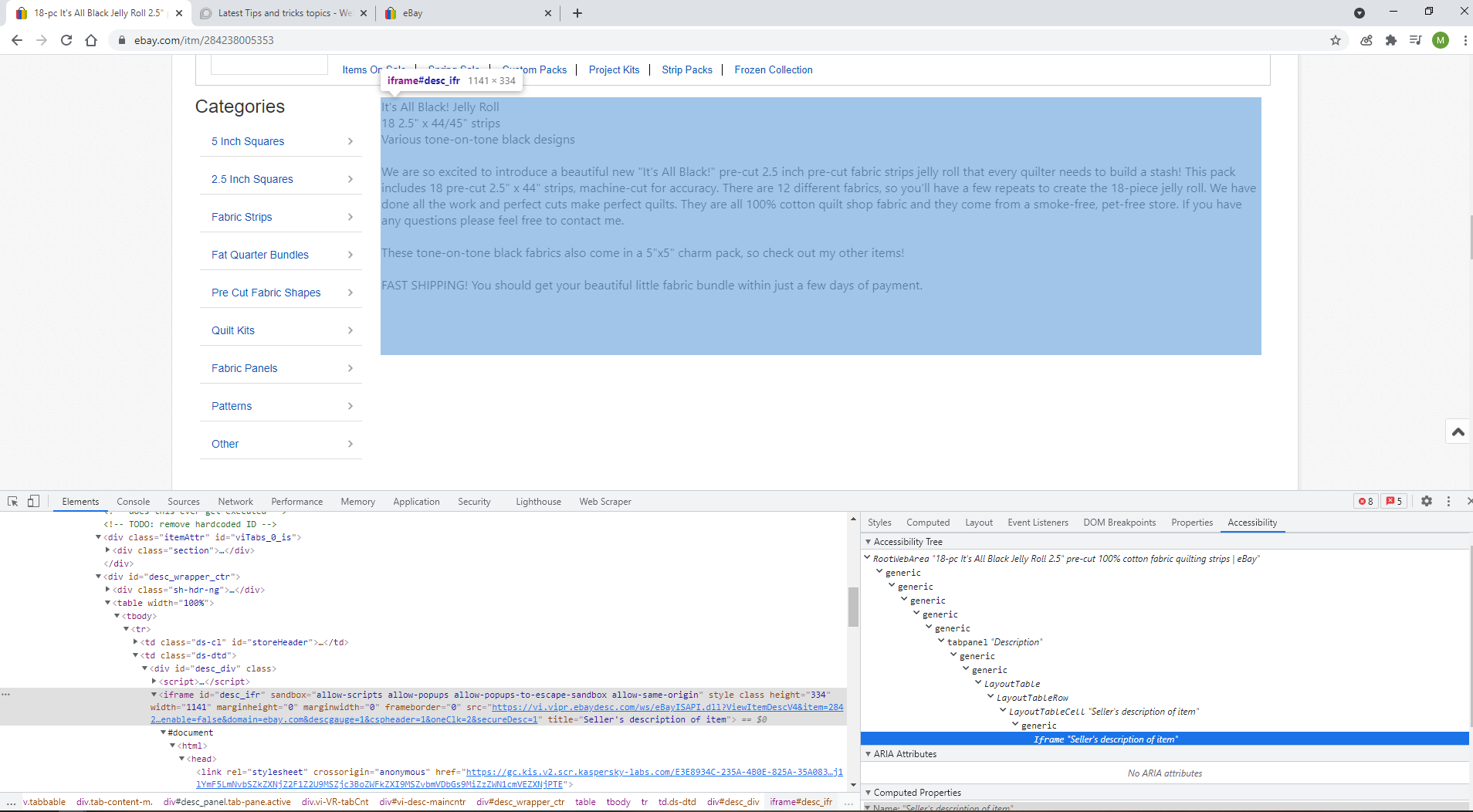Click the scroll-to-top arrow button
This screenshot has height=812, width=1473.
(1458, 432)
